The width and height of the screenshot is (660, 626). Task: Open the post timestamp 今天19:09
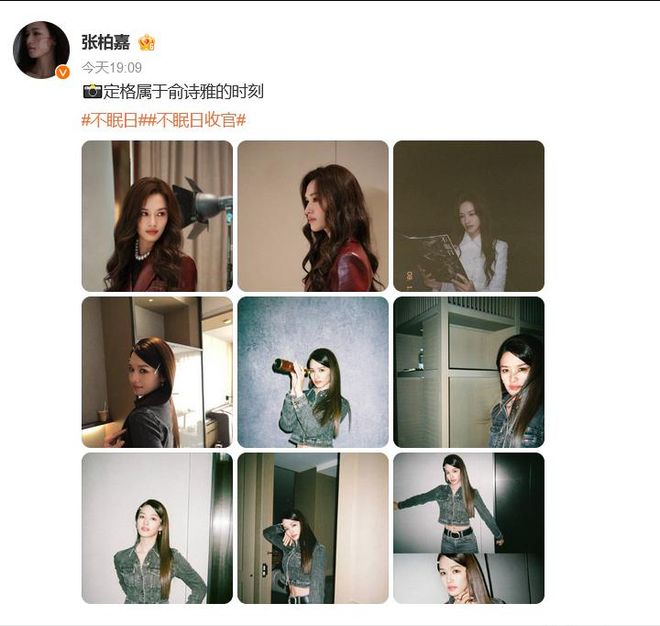[112, 67]
